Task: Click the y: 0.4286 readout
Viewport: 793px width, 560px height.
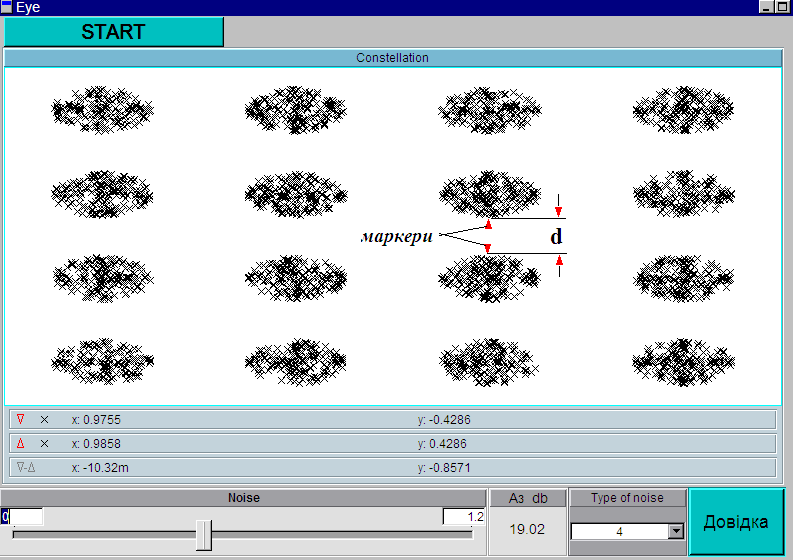Action: click(x=442, y=444)
